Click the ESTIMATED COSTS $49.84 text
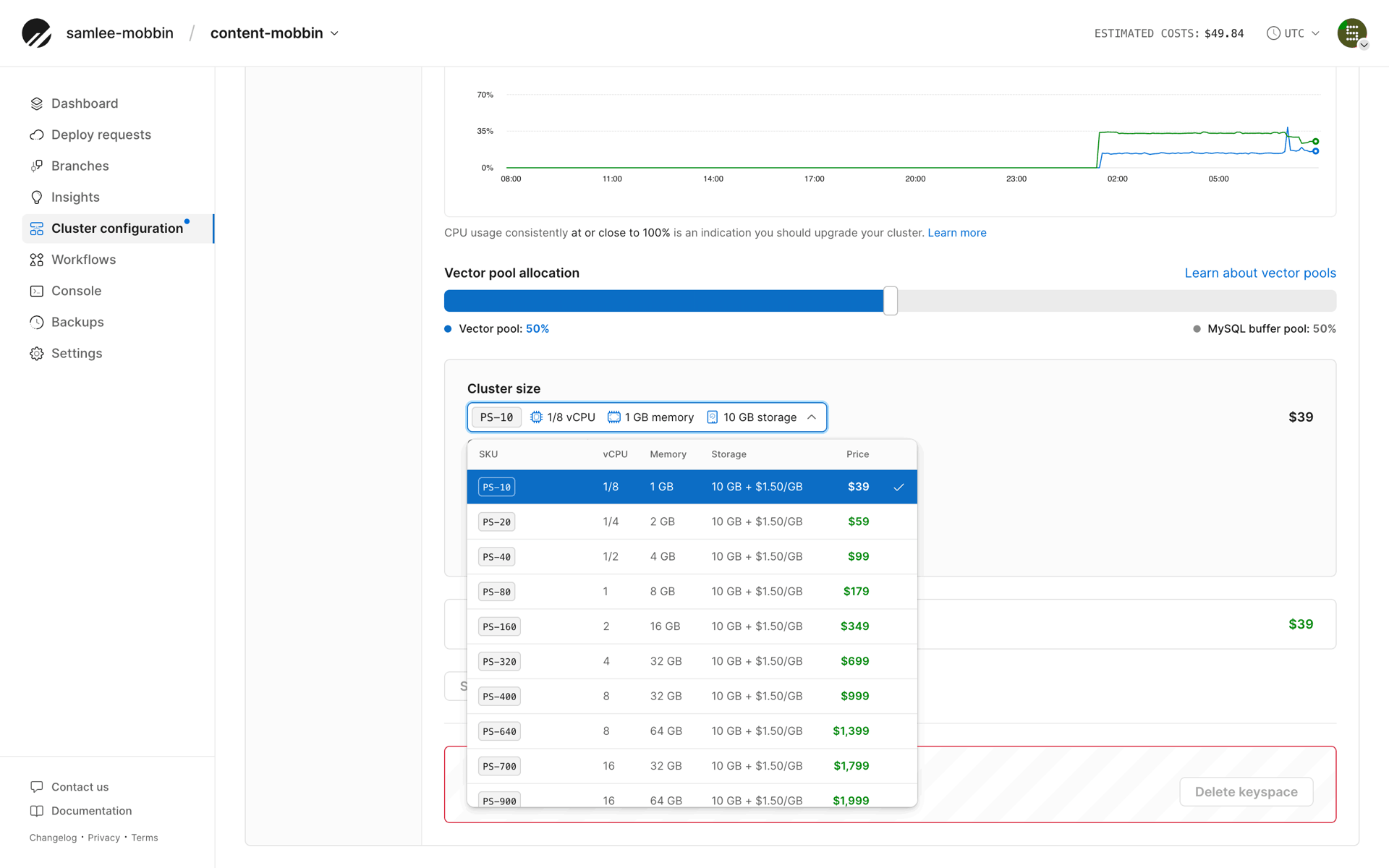The height and width of the screenshot is (868, 1389). coord(1168,33)
